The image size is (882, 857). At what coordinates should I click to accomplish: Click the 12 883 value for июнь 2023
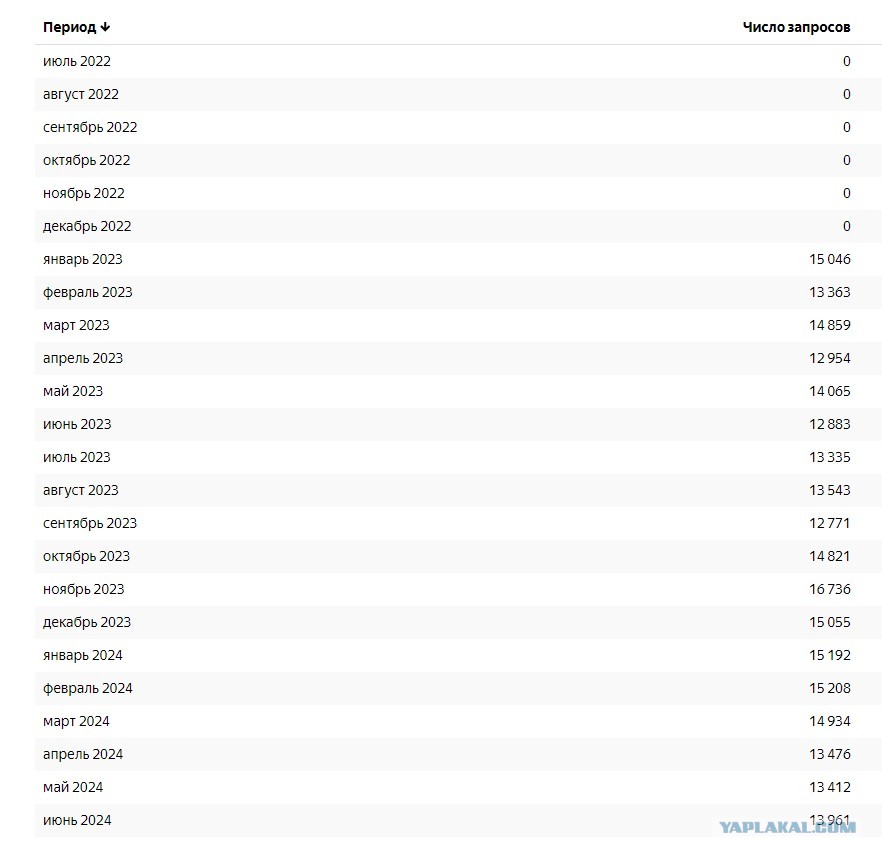pyautogui.click(x=830, y=424)
